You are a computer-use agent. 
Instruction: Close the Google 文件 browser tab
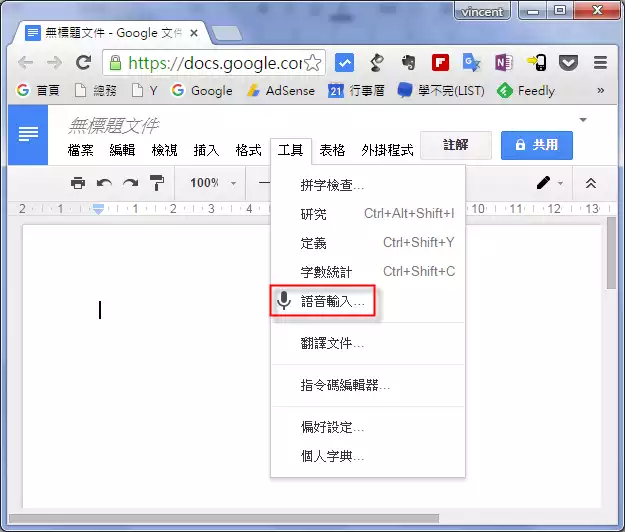coord(194,33)
